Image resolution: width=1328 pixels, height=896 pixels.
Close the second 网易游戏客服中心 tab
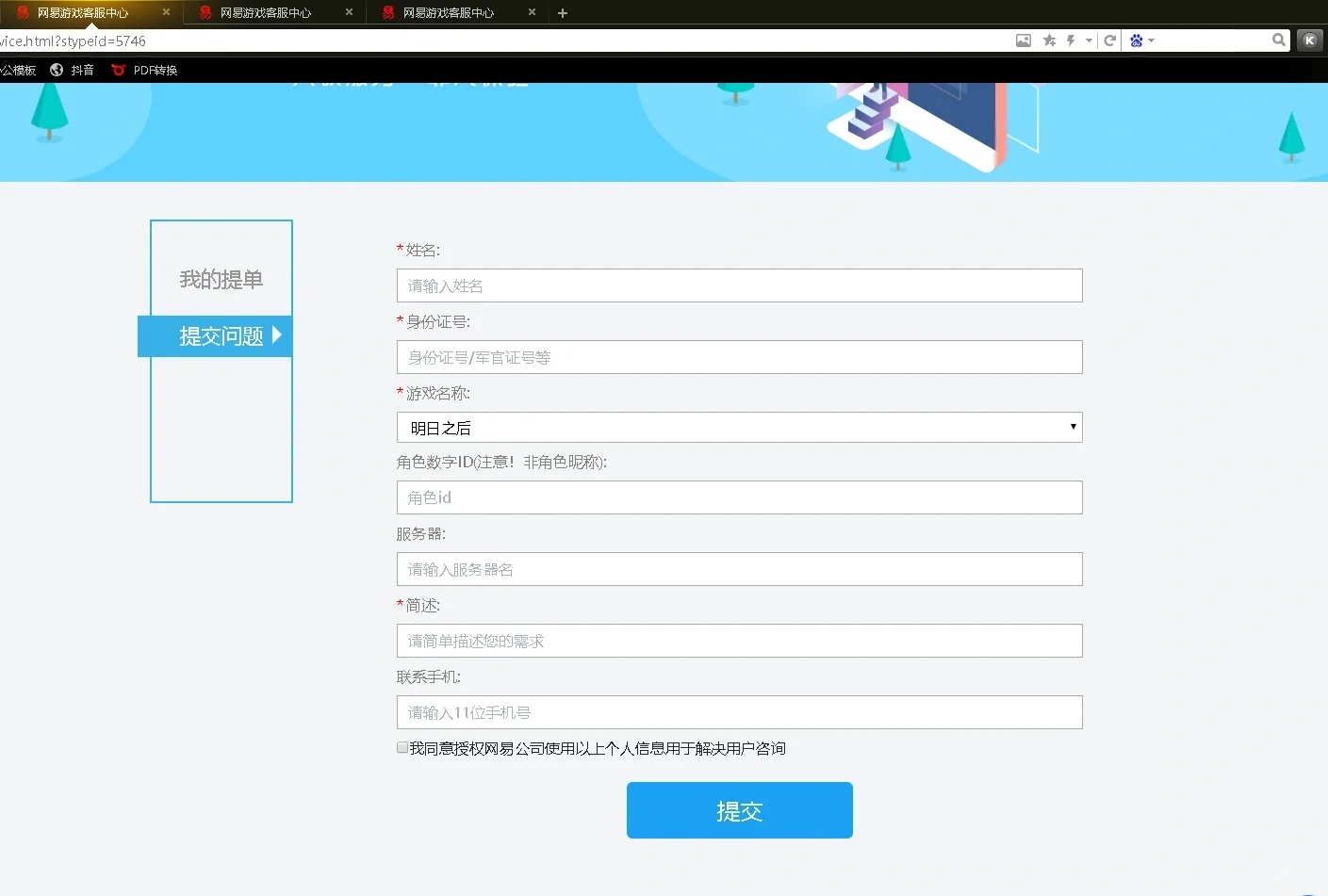350,12
